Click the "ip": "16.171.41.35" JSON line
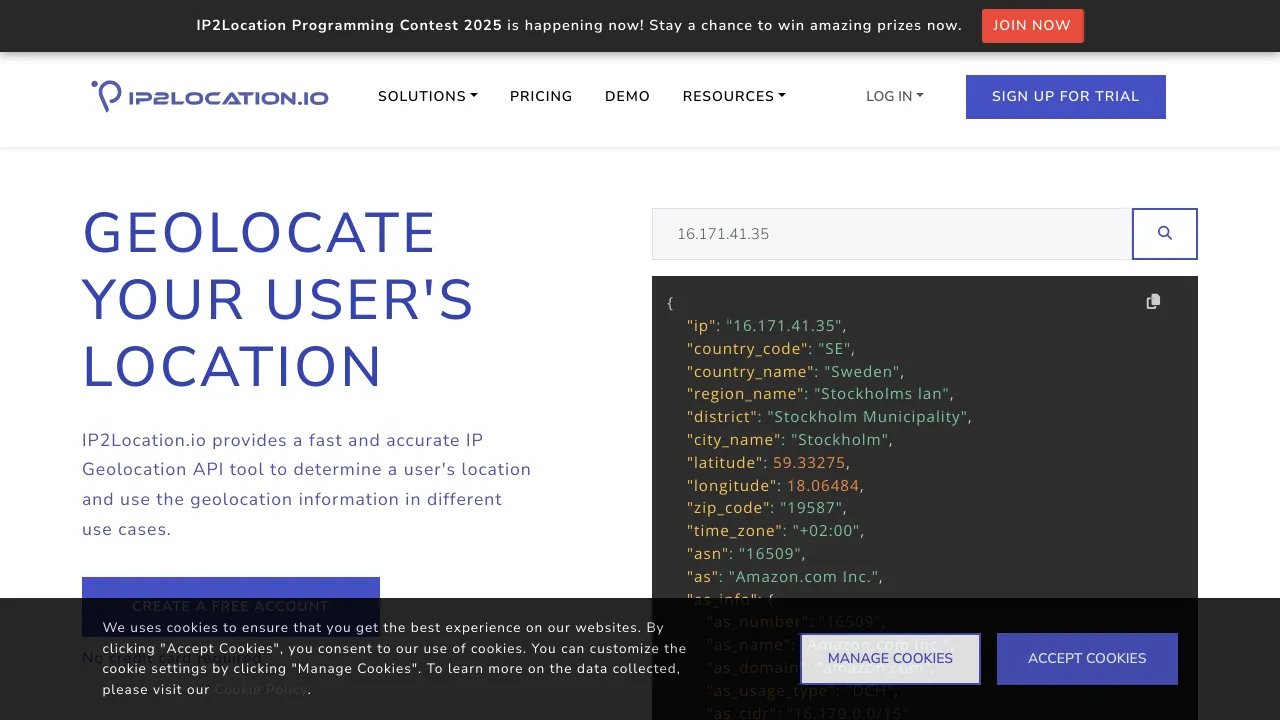 [766, 325]
